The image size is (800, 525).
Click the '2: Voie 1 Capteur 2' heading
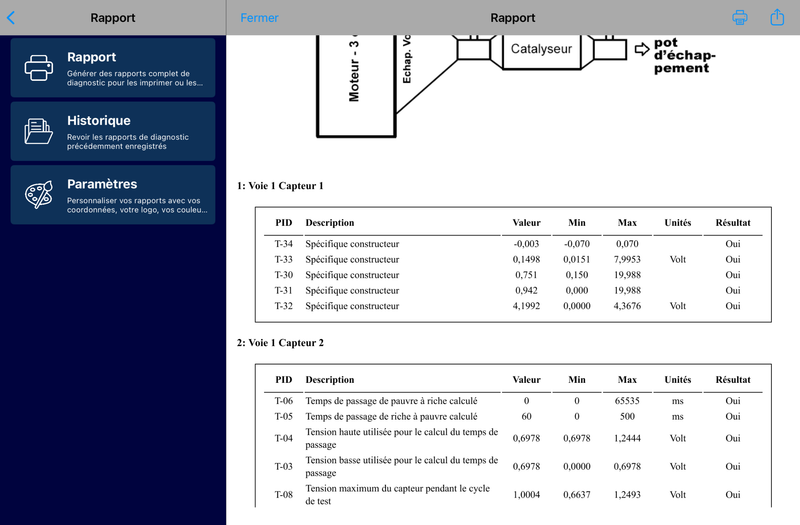point(280,343)
